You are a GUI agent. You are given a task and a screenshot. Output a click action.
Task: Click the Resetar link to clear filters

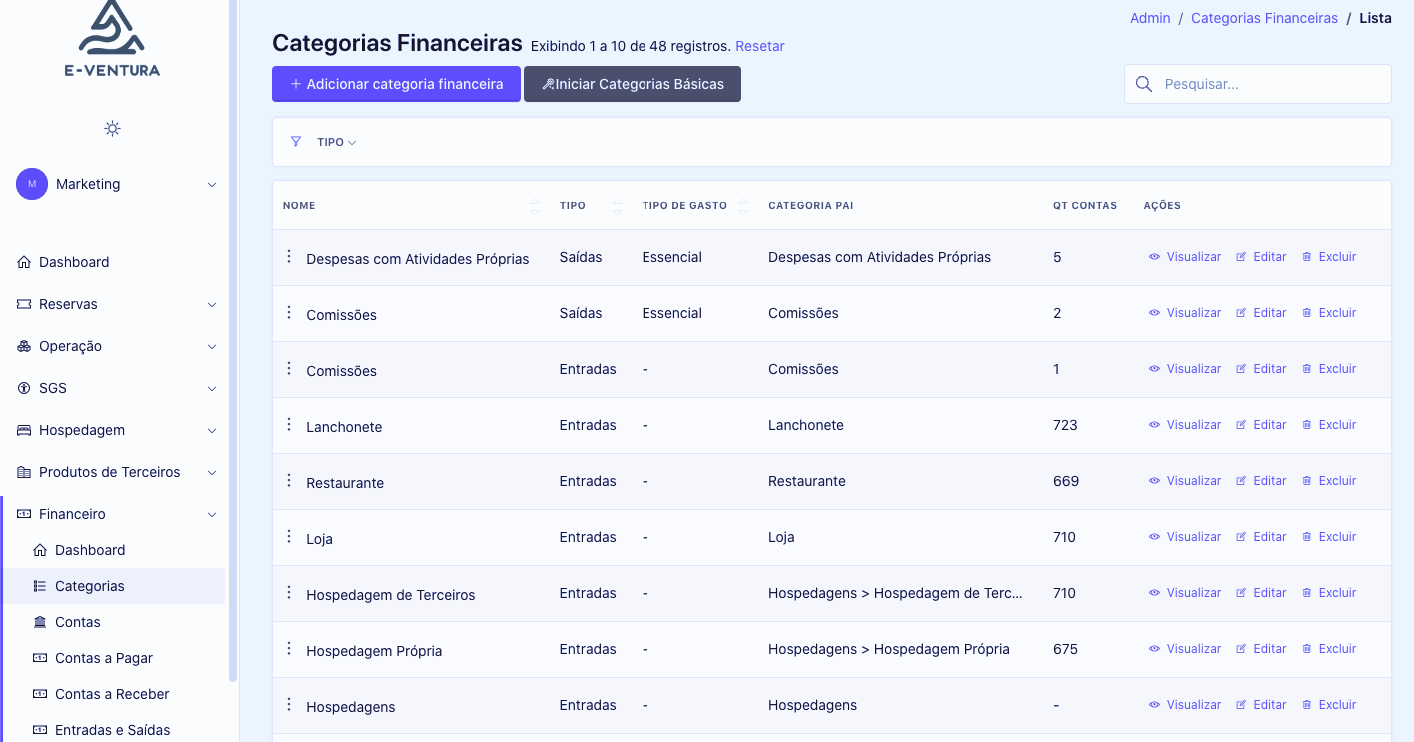click(762, 46)
